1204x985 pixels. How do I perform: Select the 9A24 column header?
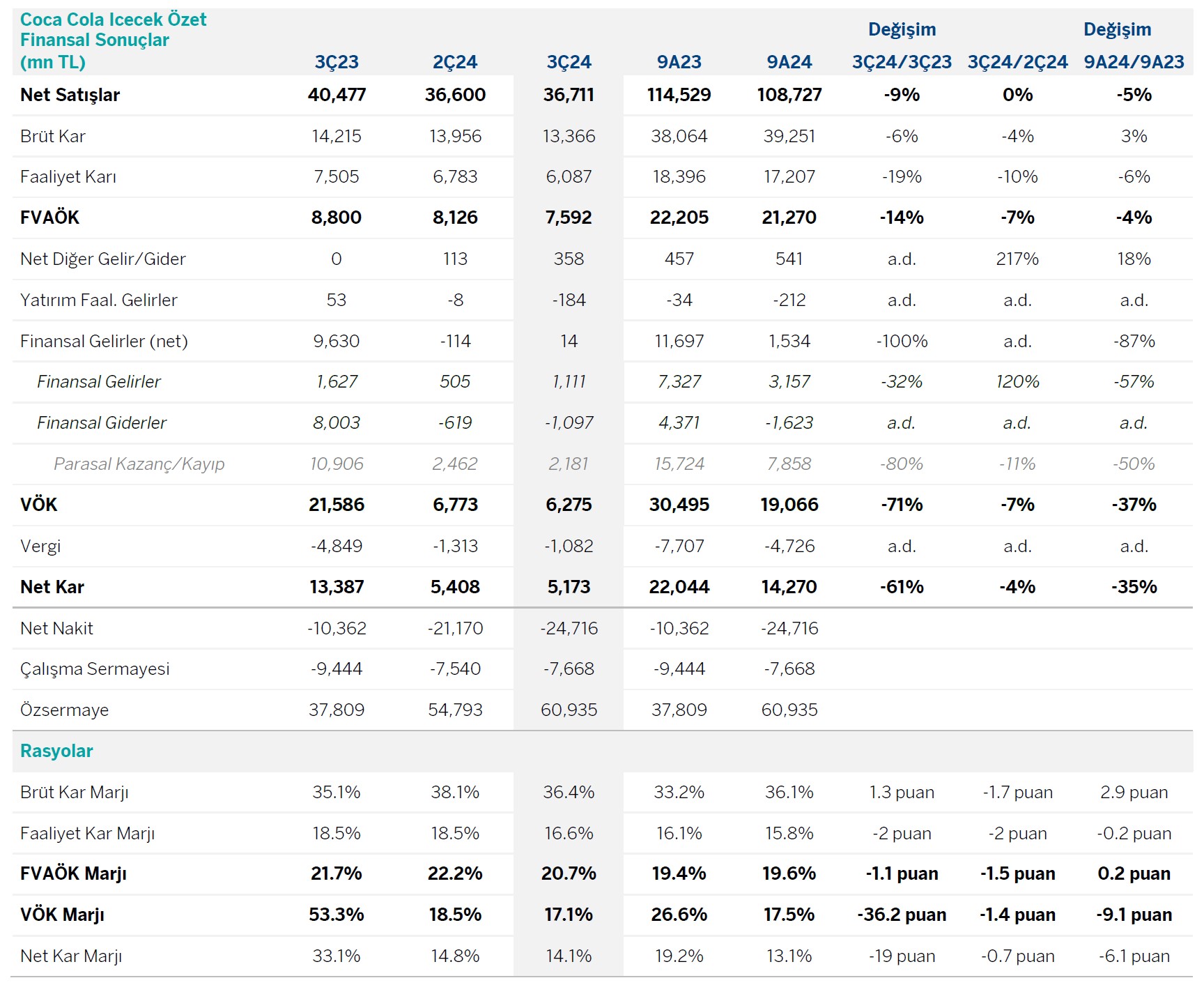pyautogui.click(x=789, y=62)
